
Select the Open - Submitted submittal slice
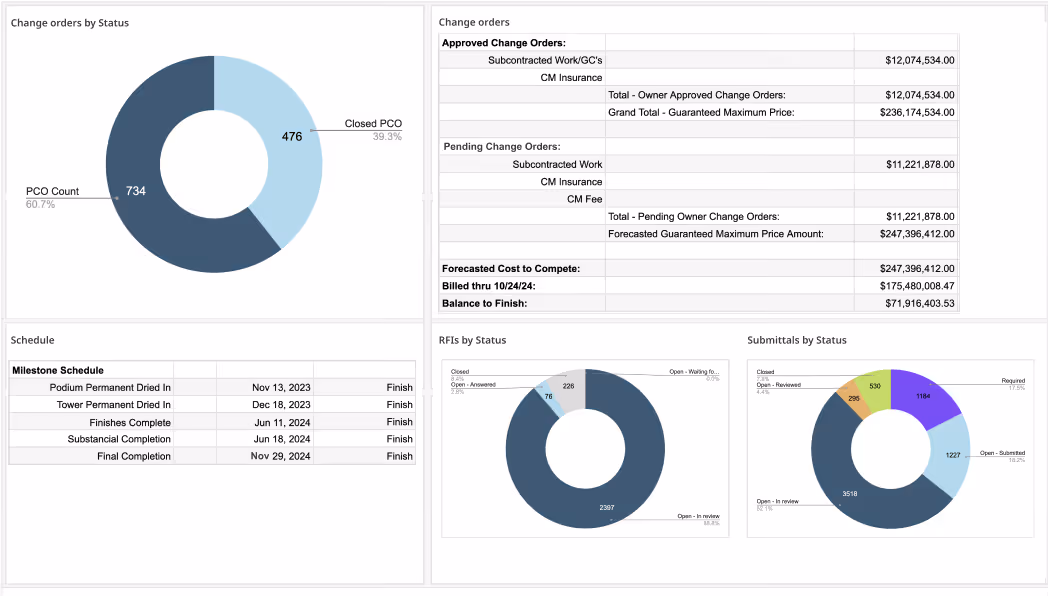(x=953, y=454)
